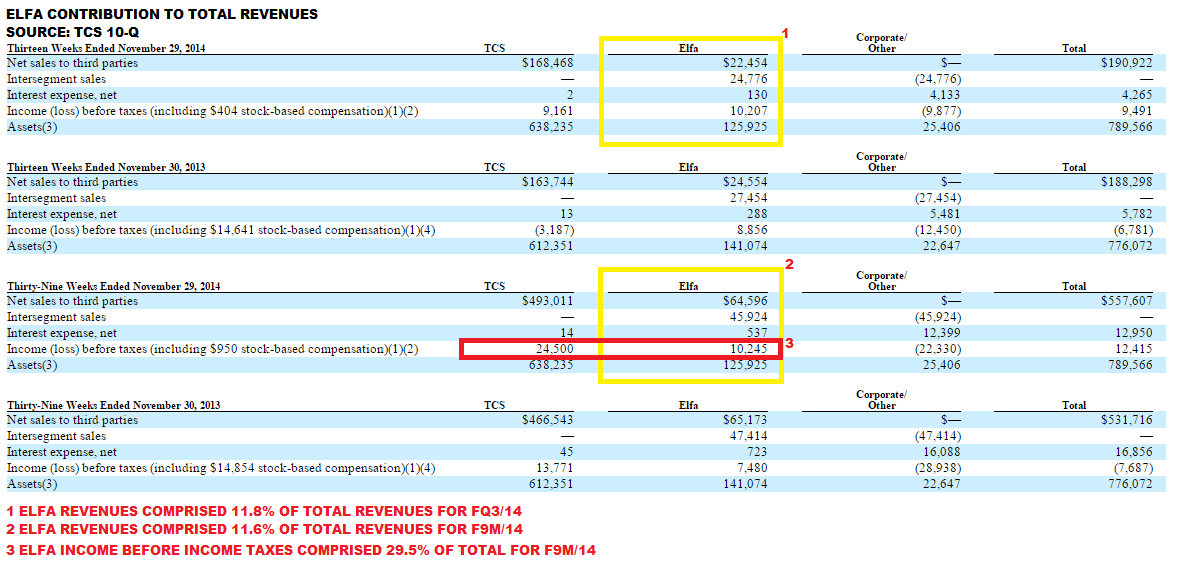Click Elfa income before taxes 8,856
Screen dimensions: 1184x575
click(752, 230)
